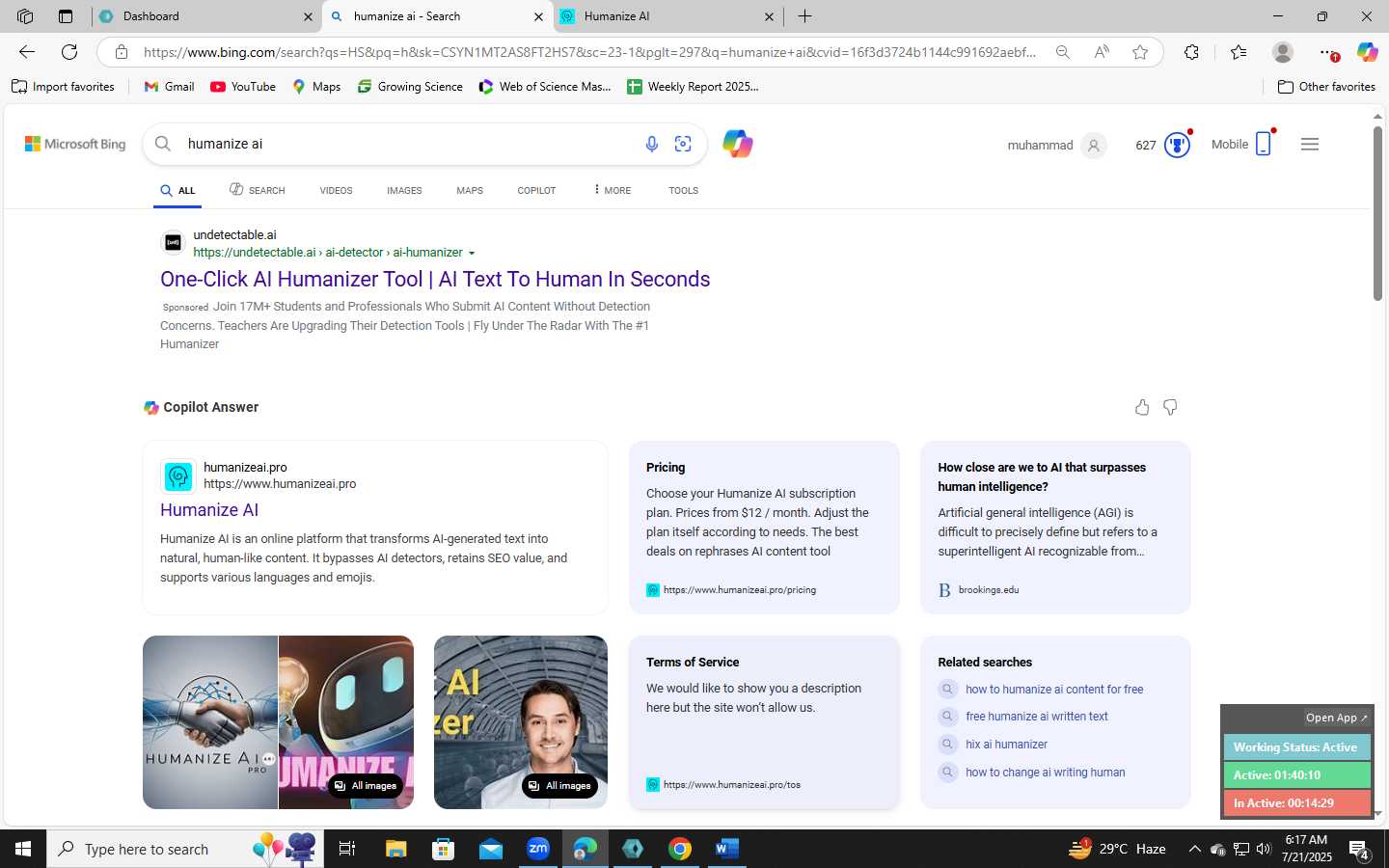Open tab actions menu icon
This screenshot has width=1389, height=868.
66,16
